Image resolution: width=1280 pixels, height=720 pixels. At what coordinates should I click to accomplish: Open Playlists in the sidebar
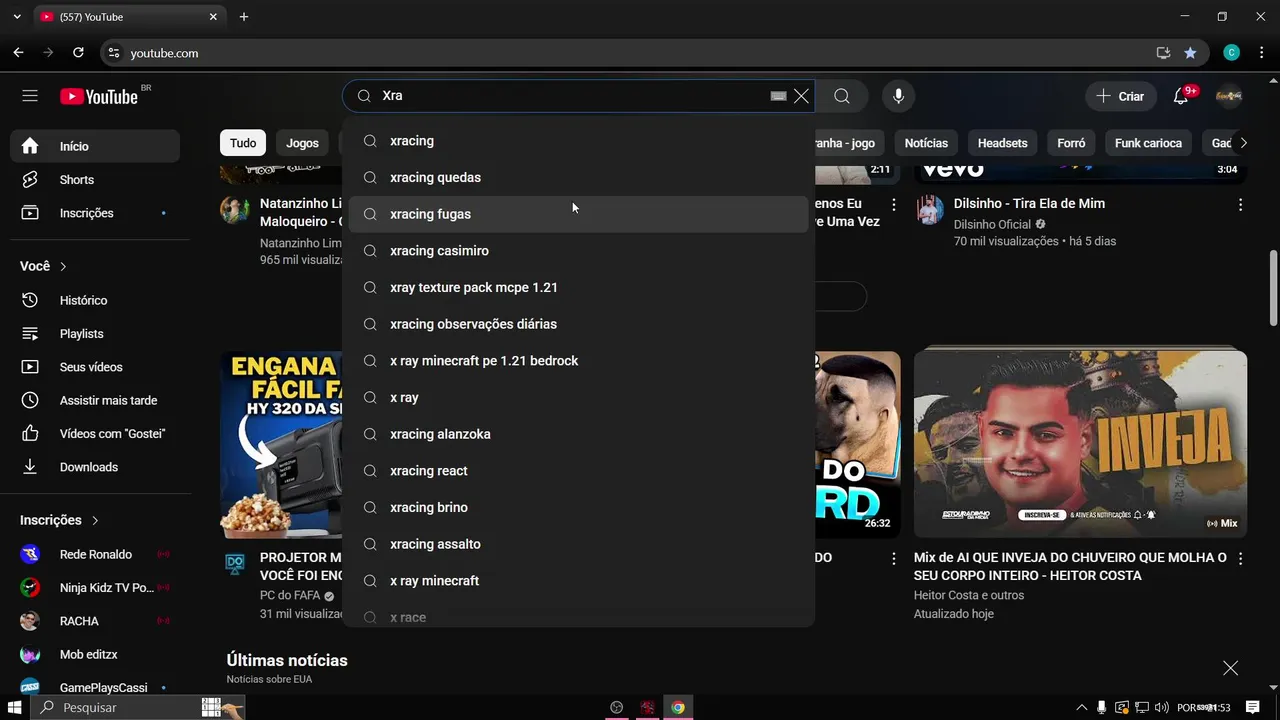tap(95, 334)
